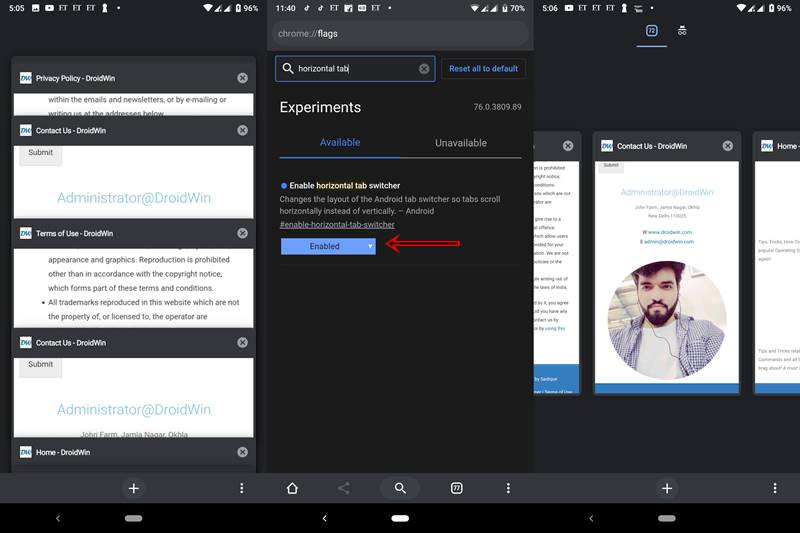Viewport: 800px width, 533px height.
Task: Tap the home pill in left screen navigation bar
Action: (134, 518)
